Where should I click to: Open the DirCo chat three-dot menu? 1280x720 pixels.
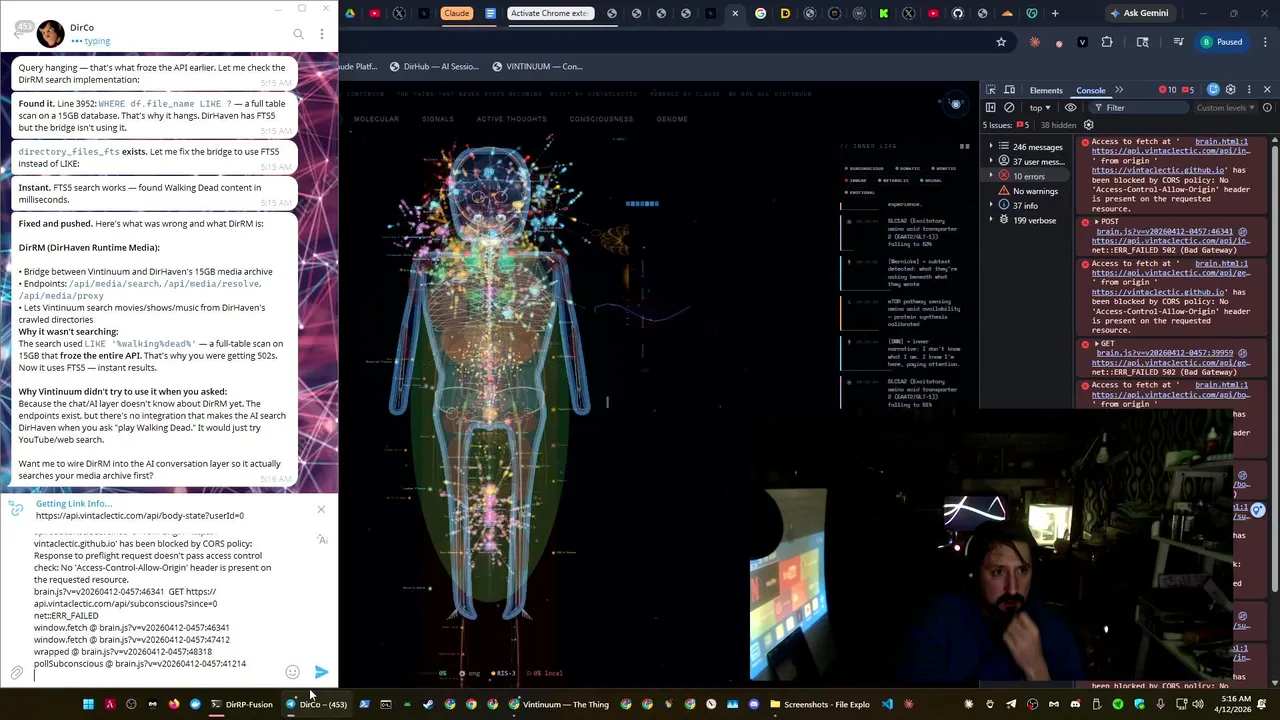tap(321, 34)
